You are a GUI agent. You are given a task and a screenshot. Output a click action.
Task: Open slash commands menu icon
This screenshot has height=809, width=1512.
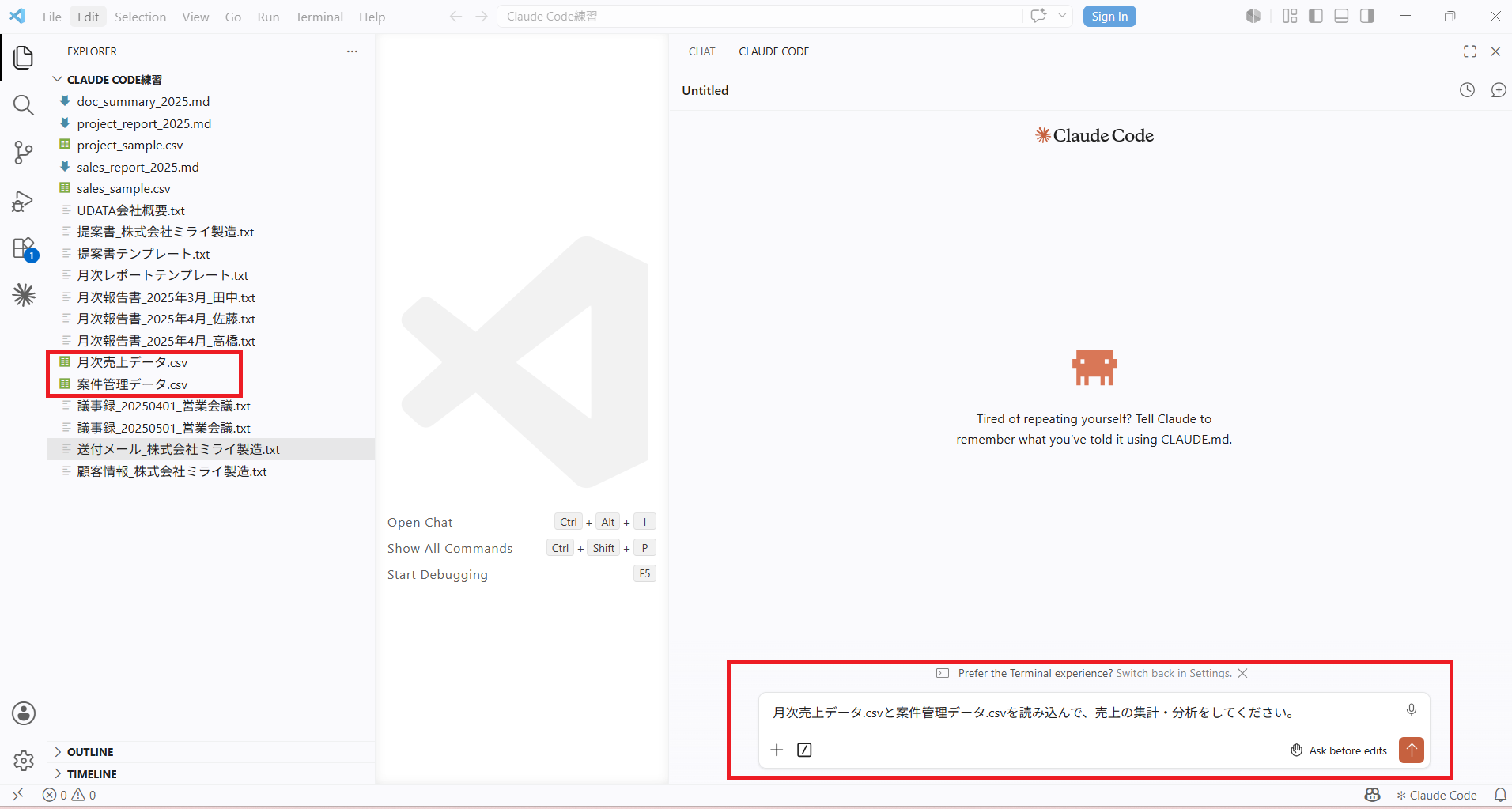tap(804, 750)
